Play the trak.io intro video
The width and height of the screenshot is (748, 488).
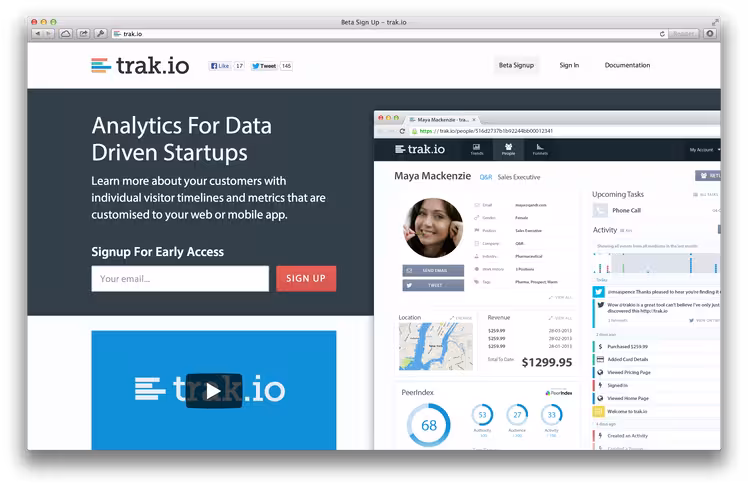point(214,391)
